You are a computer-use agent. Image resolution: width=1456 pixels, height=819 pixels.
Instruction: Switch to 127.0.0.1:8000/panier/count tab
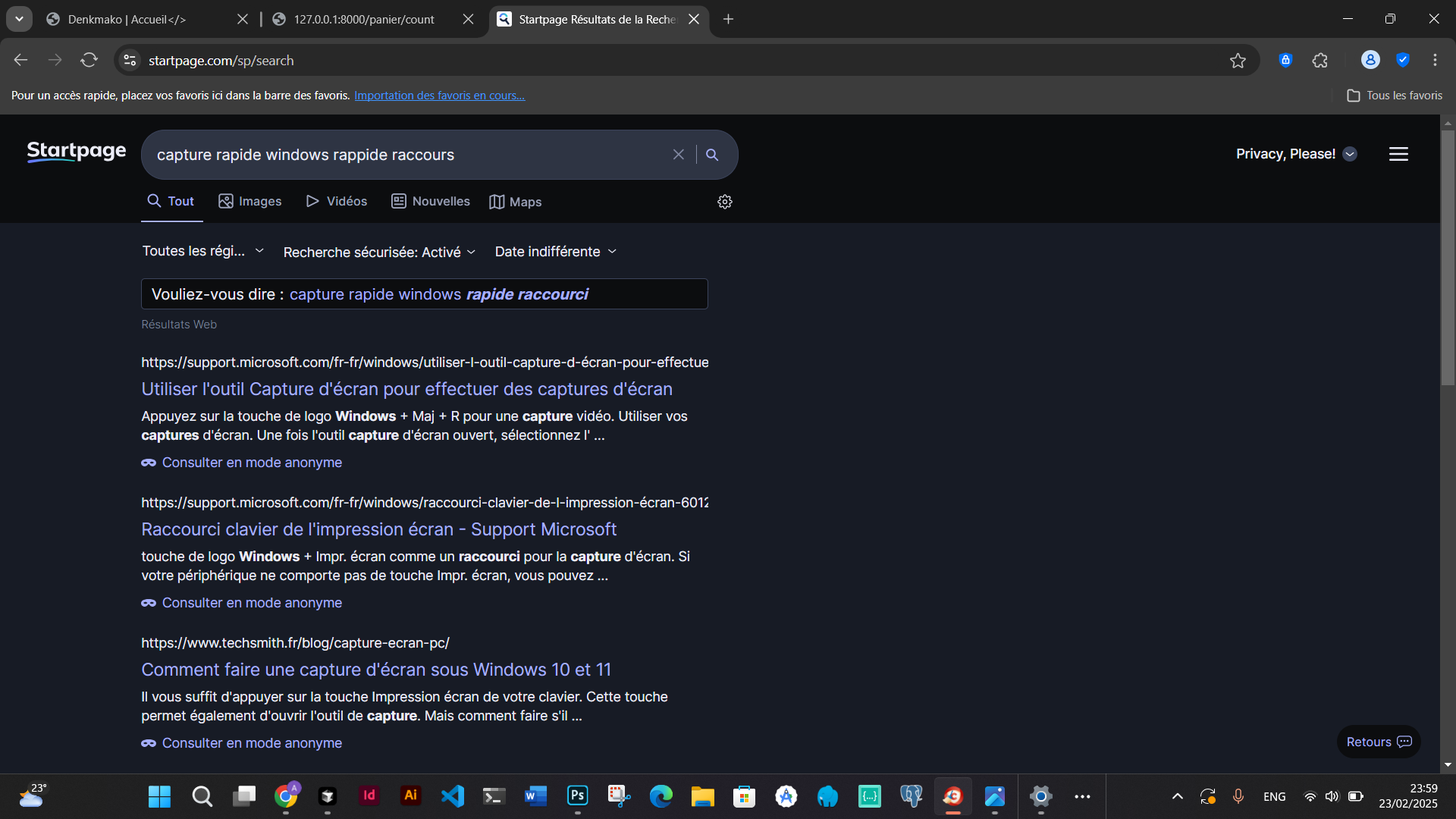tap(364, 19)
